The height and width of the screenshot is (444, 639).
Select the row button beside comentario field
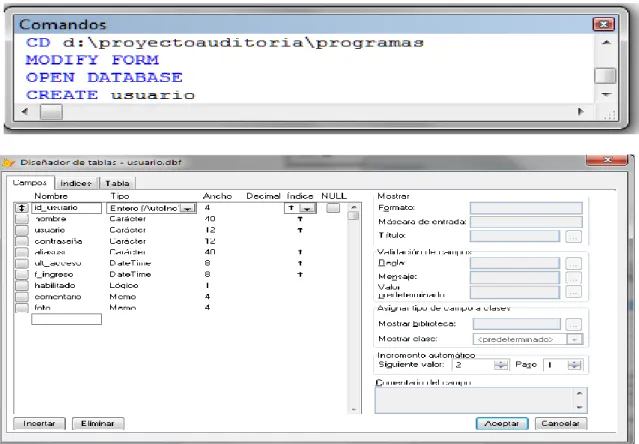coord(22,297)
